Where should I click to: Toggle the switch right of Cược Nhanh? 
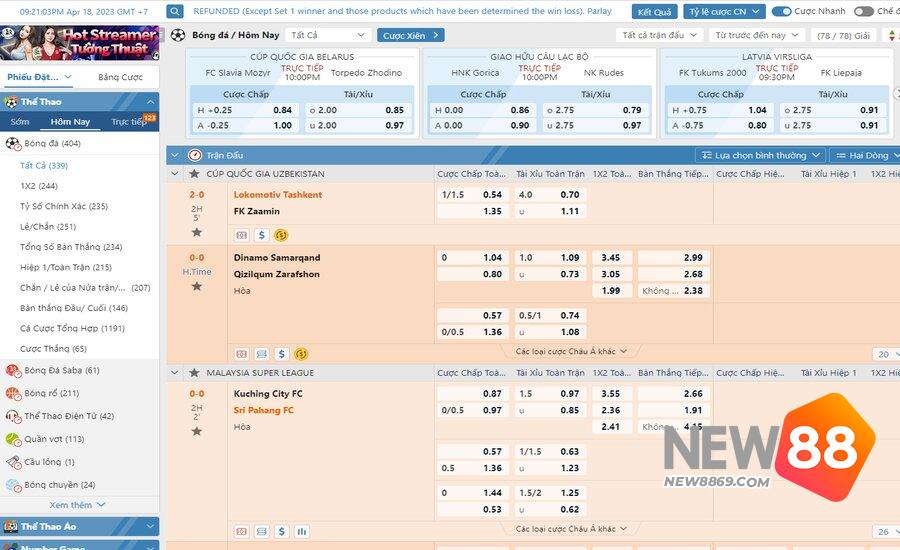pyautogui.click(x=863, y=12)
